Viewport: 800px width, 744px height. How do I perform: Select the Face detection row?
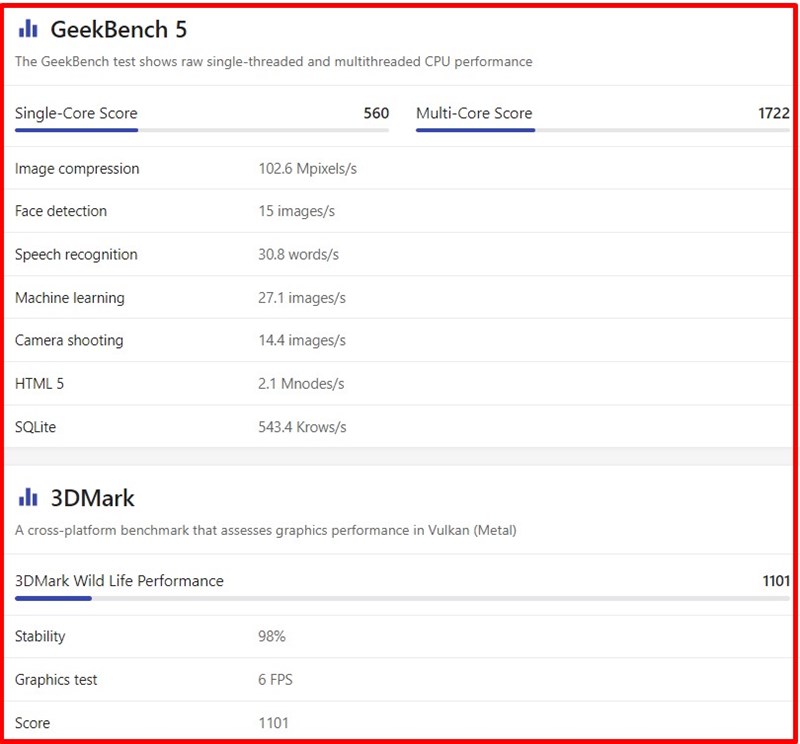398,211
